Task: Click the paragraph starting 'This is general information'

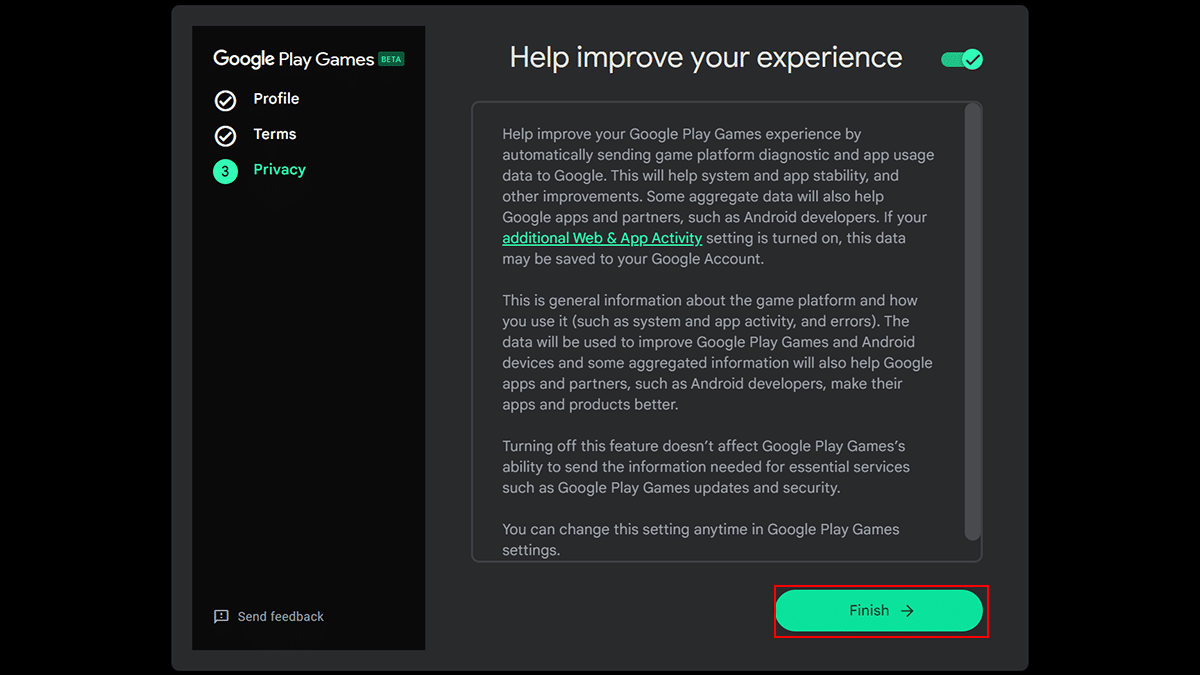Action: (716, 352)
